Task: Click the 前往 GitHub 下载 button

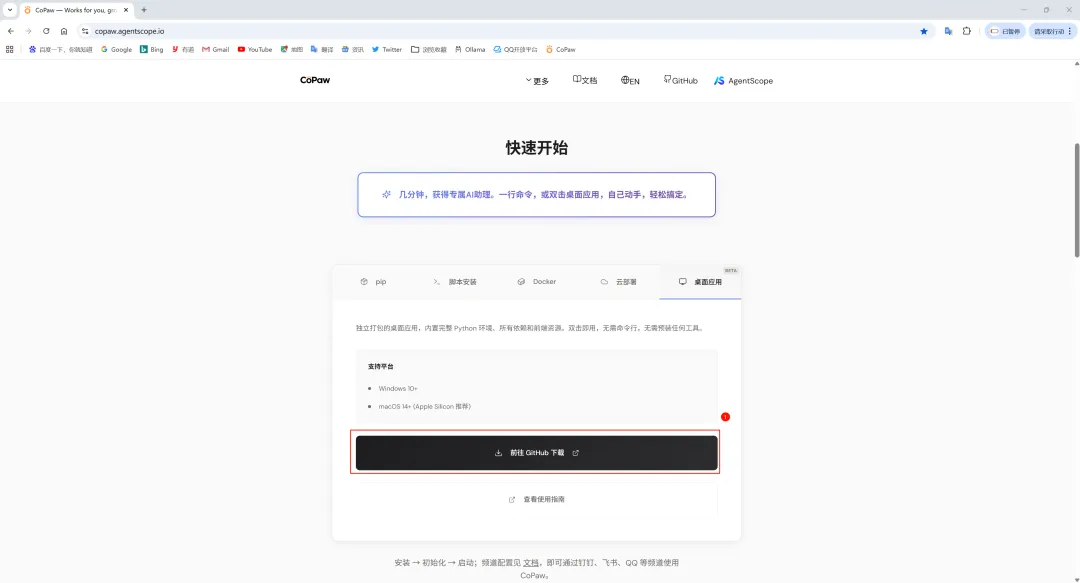Action: pyautogui.click(x=537, y=453)
